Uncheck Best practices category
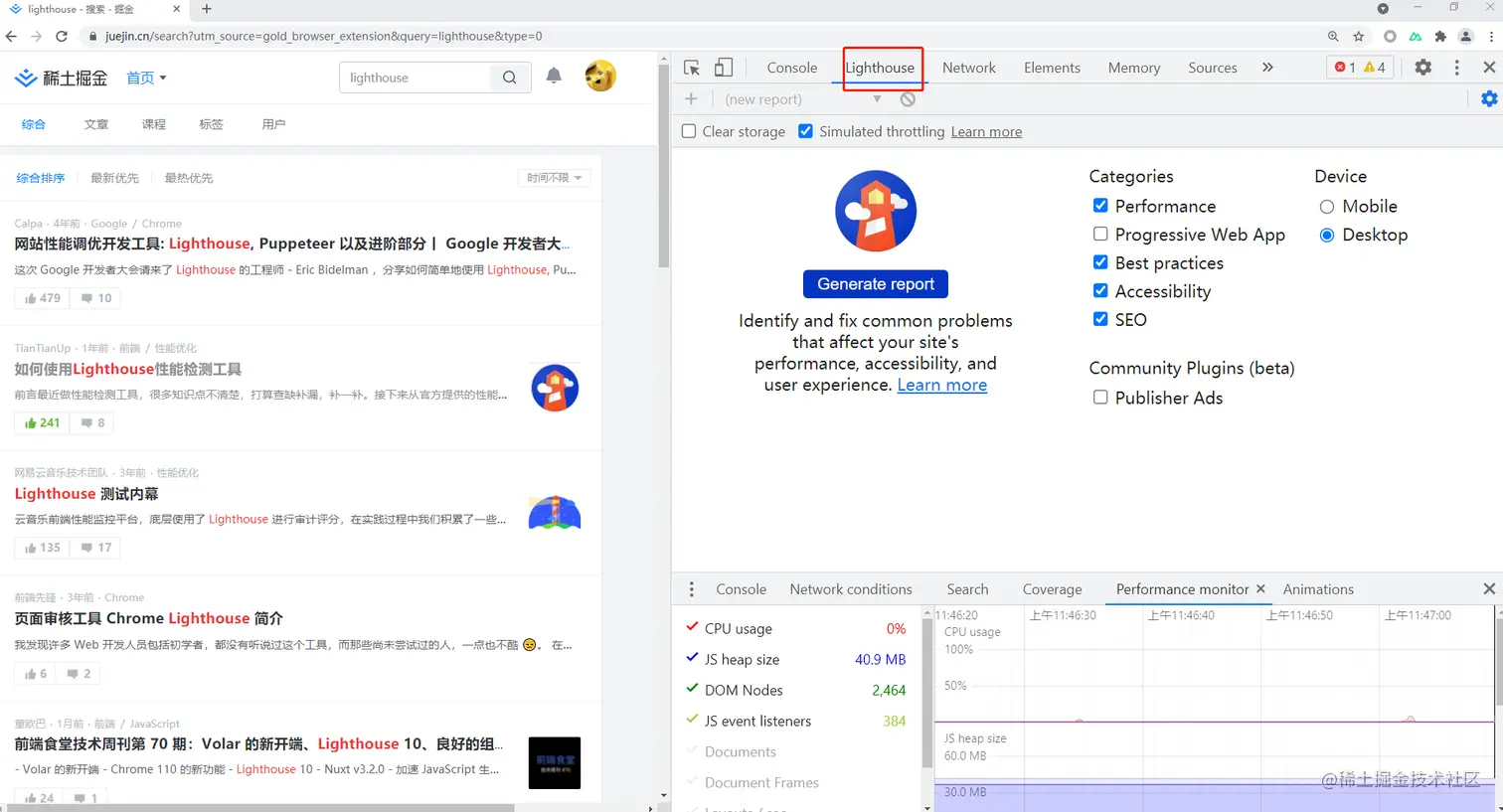 click(1100, 262)
